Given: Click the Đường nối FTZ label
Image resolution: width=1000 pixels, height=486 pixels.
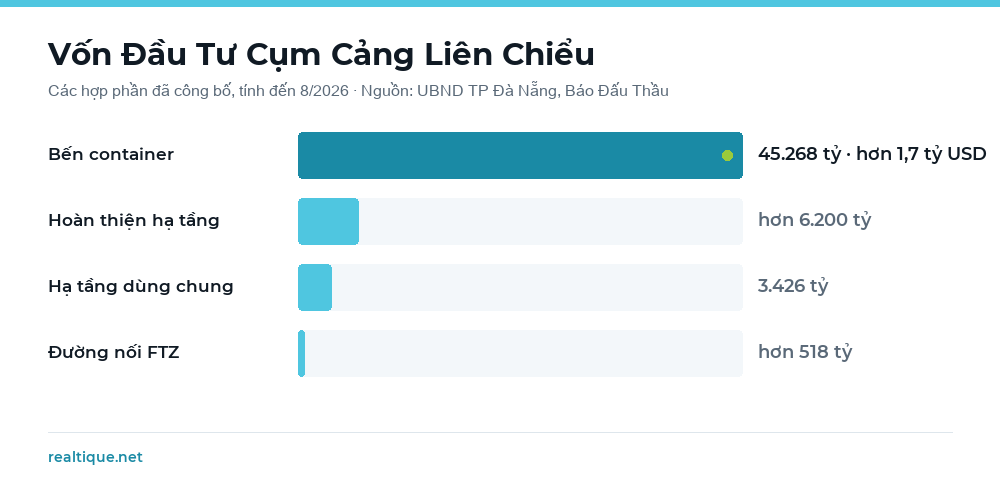Looking at the screenshot, I should (x=114, y=352).
